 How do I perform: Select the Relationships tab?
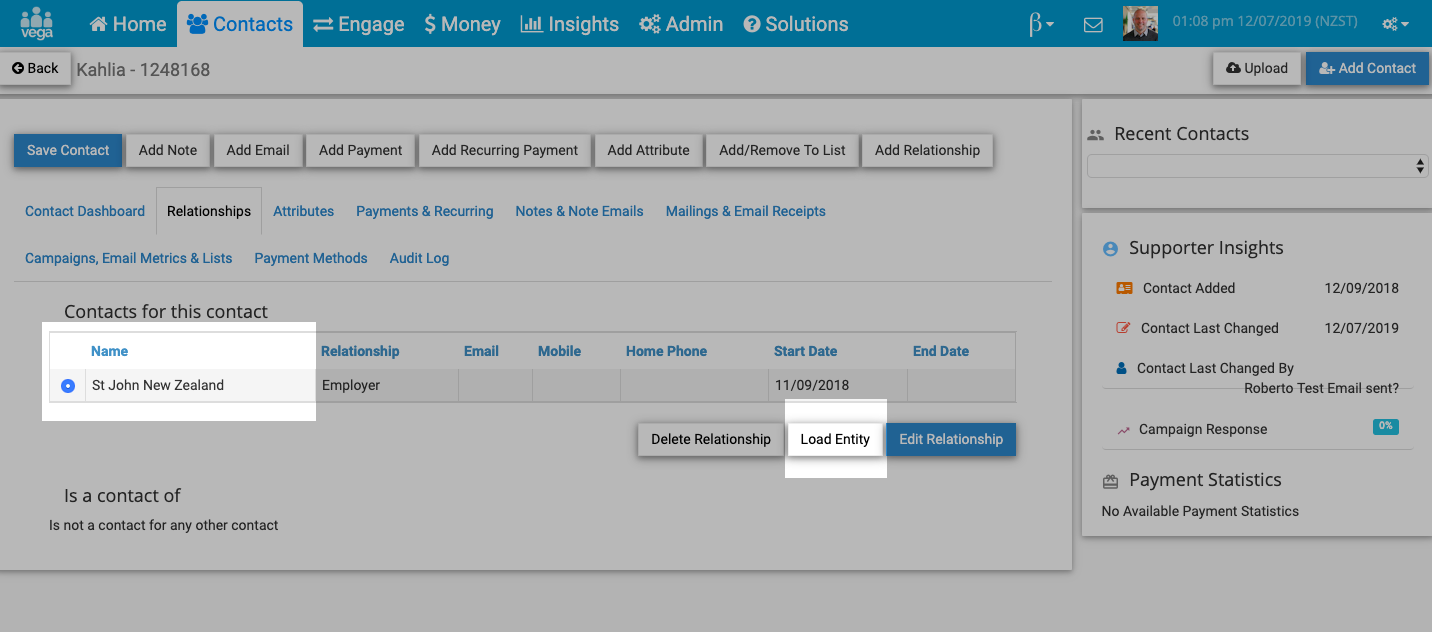[209, 211]
